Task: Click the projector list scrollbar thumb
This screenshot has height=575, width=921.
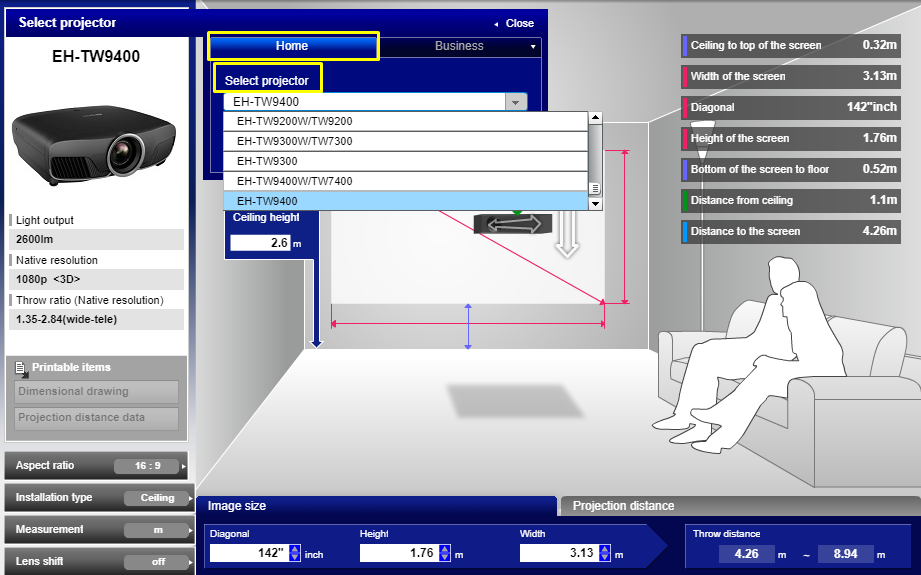Action: pos(595,189)
